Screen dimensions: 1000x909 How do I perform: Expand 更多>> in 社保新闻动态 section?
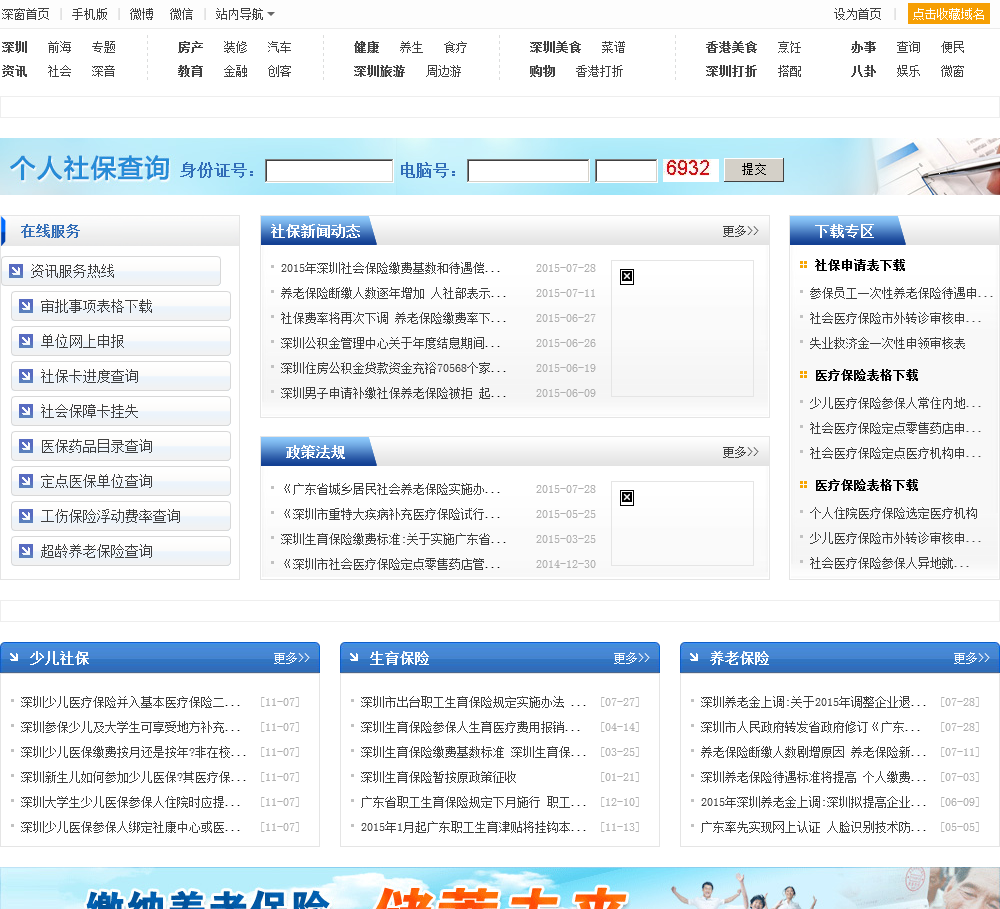(740, 231)
